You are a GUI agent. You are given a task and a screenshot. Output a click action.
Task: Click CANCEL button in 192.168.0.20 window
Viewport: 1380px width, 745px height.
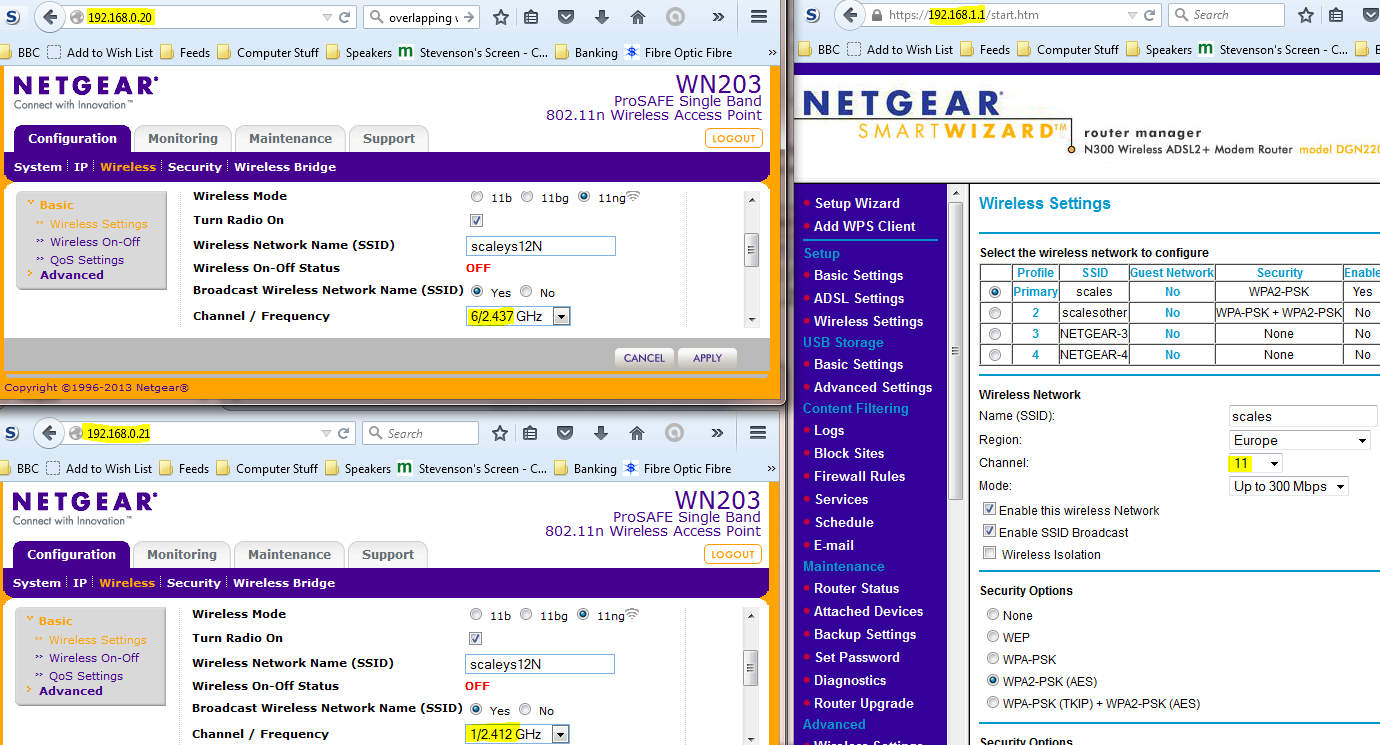coord(644,357)
